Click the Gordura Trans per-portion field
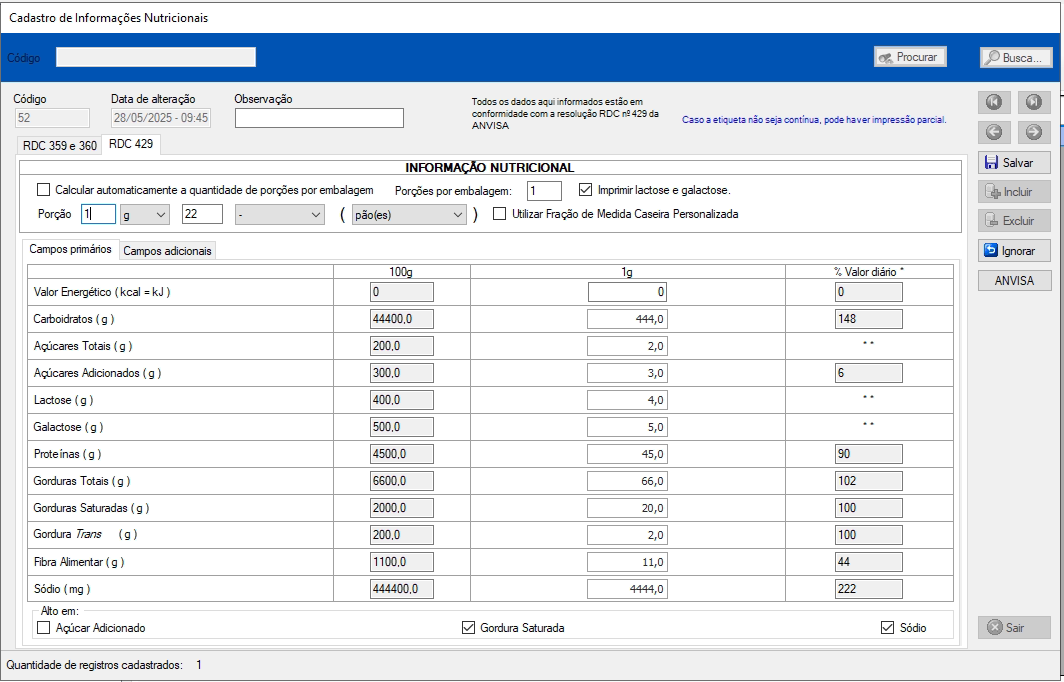Image resolution: width=1064 pixels, height=682 pixels. (x=627, y=535)
